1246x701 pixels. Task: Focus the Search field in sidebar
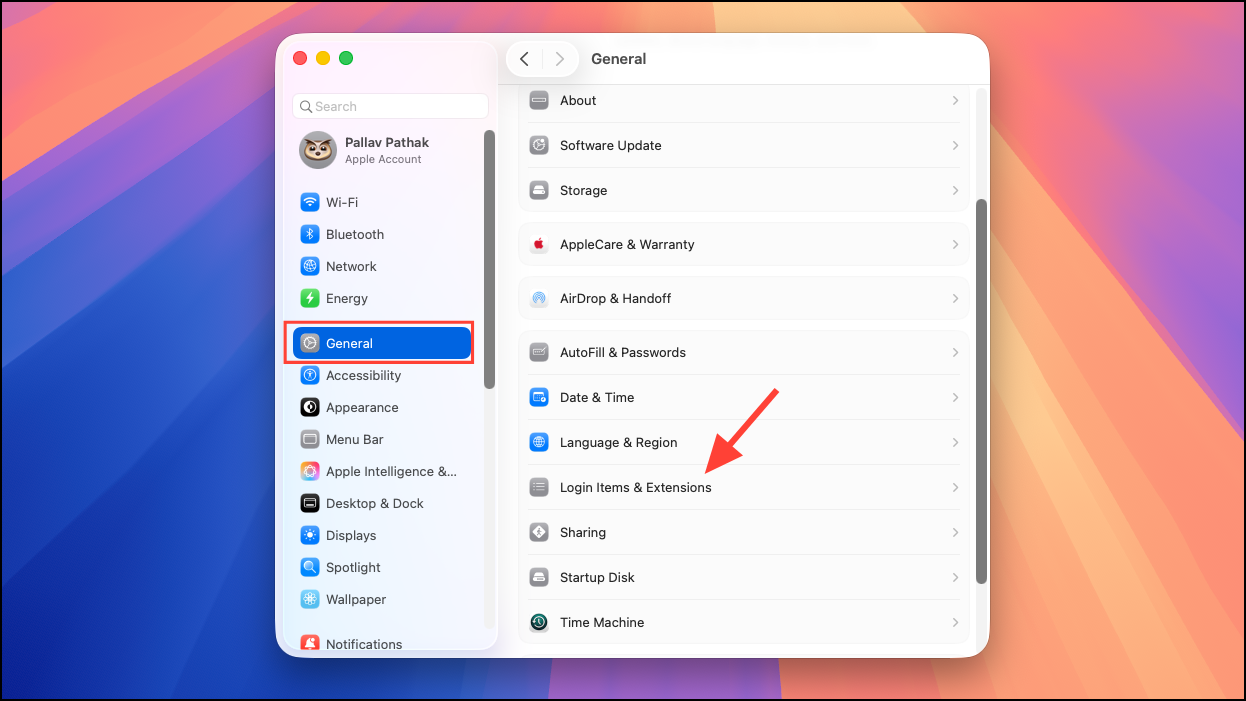tap(391, 106)
